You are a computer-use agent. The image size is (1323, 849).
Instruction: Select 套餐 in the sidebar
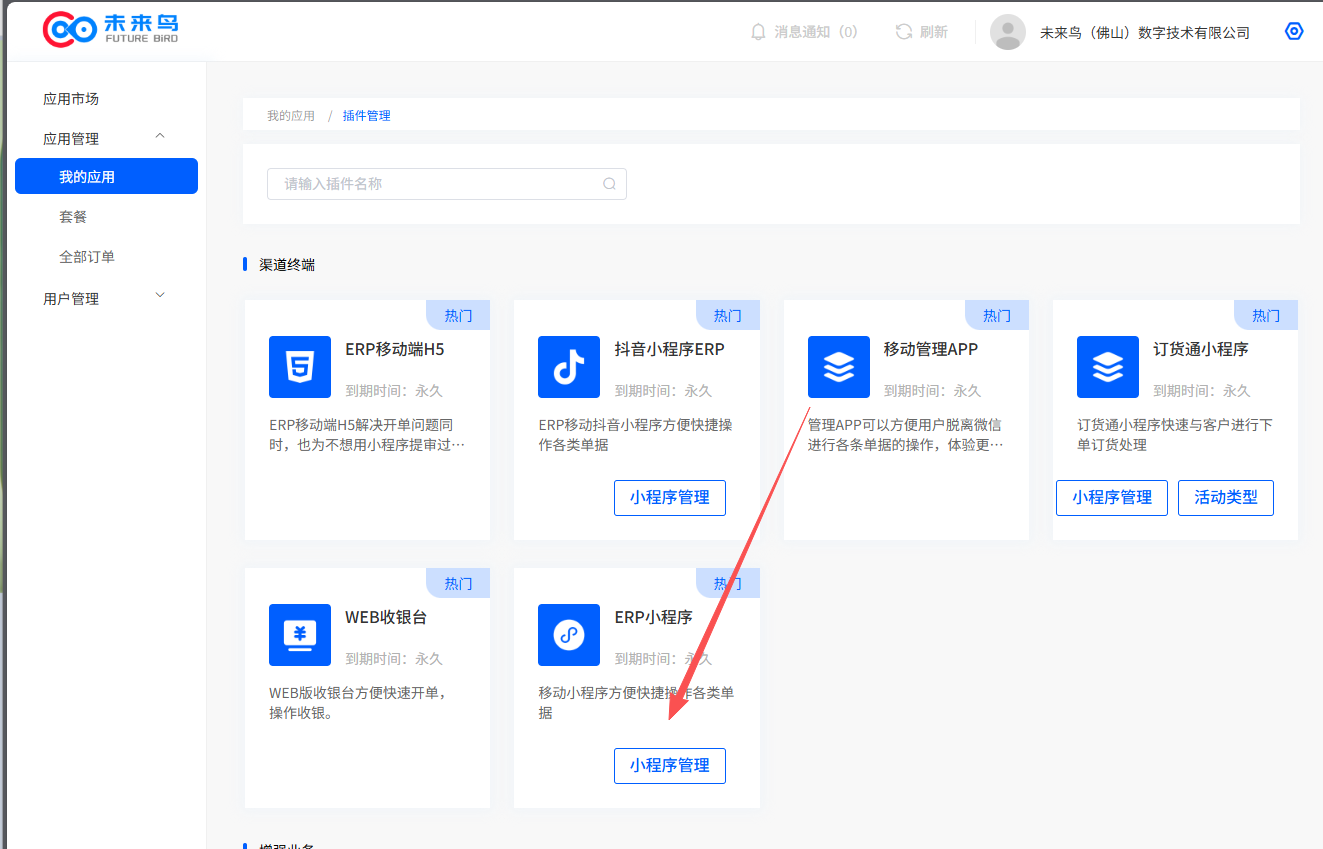click(x=73, y=217)
